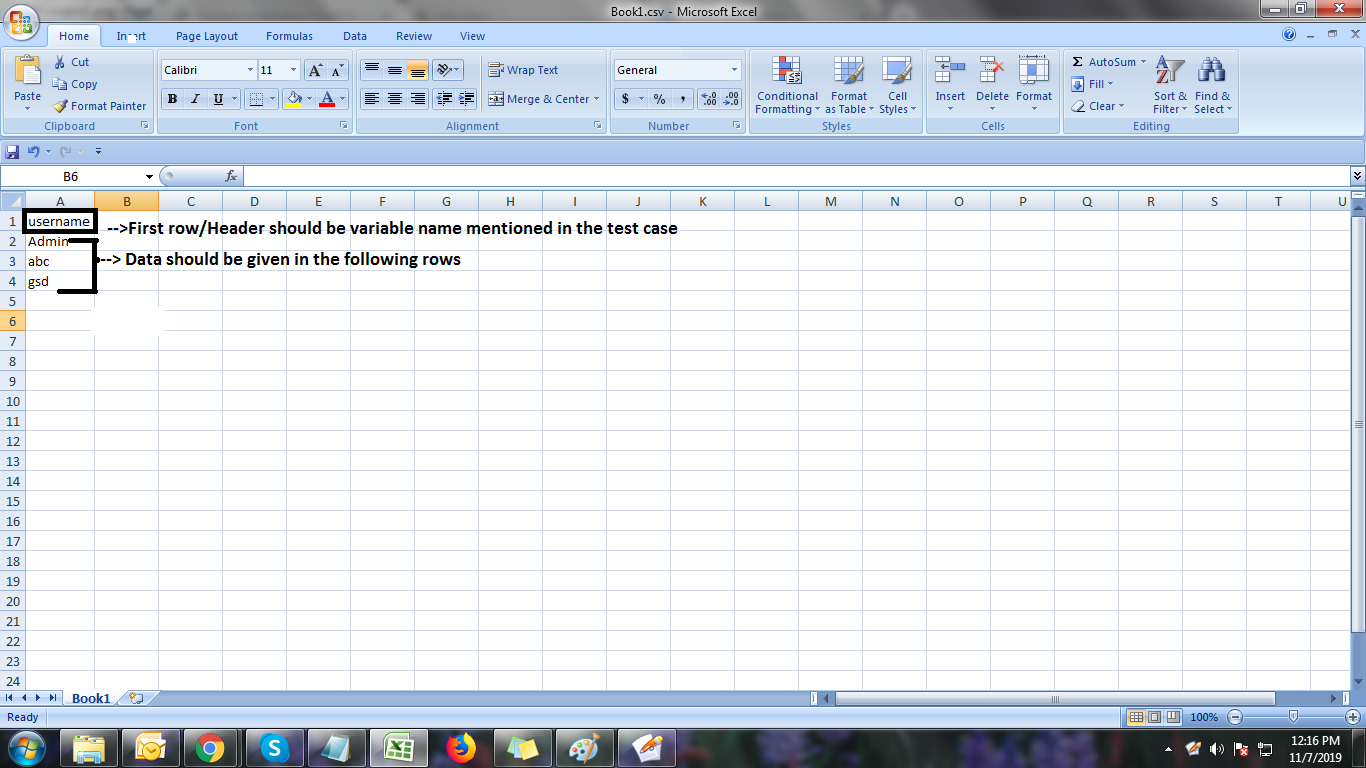Apply Fill Color bucket
This screenshot has width=1366, height=768.
coord(293,99)
